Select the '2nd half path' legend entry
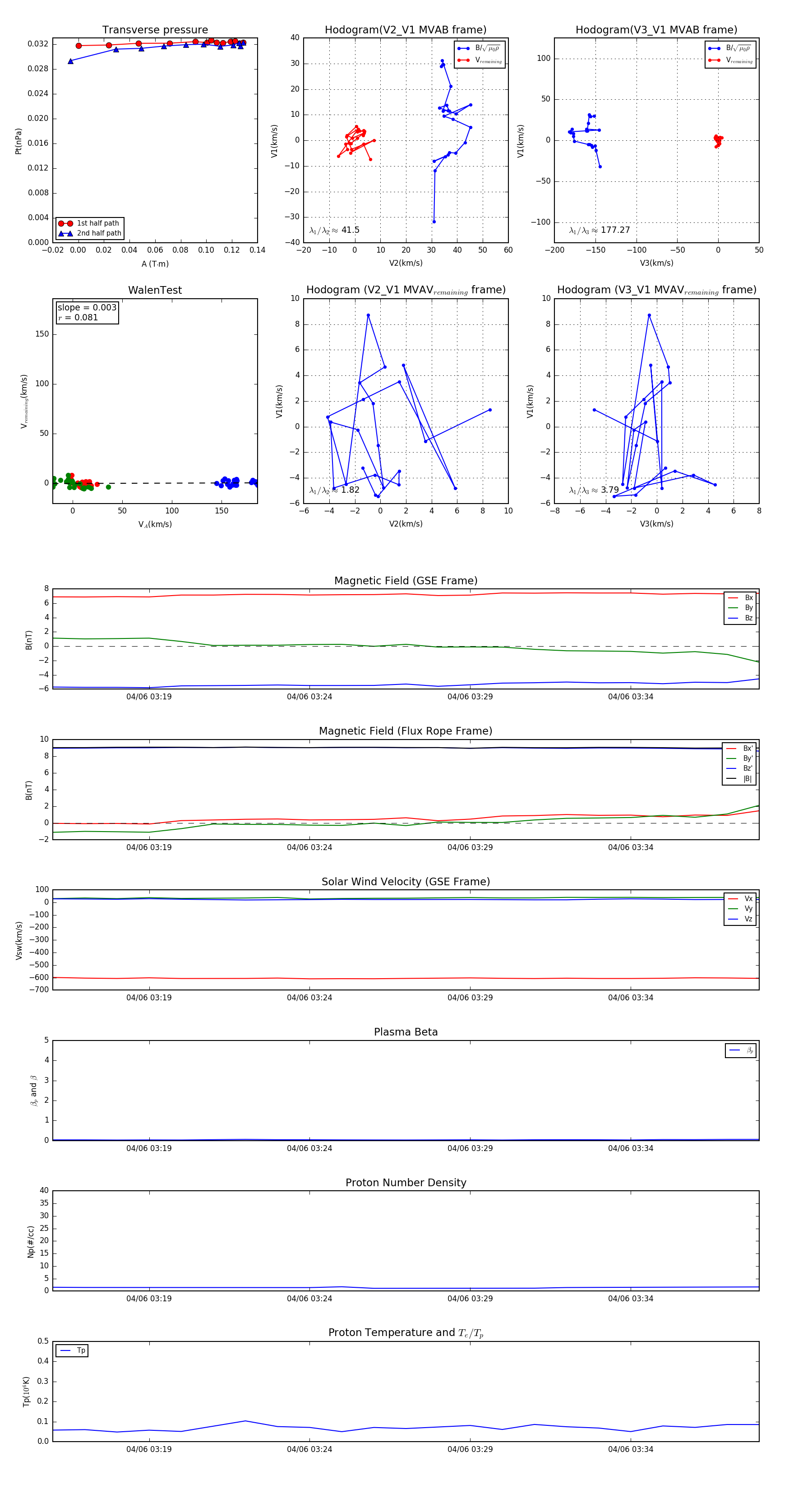 pos(90,234)
